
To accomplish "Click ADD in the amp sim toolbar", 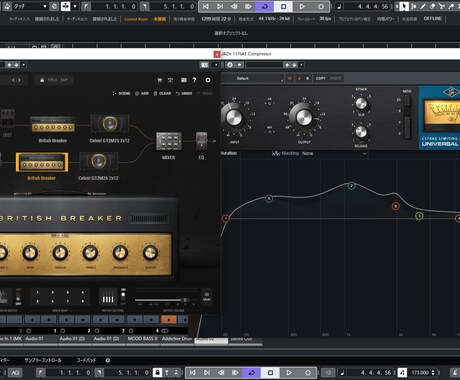I will [142, 93].
